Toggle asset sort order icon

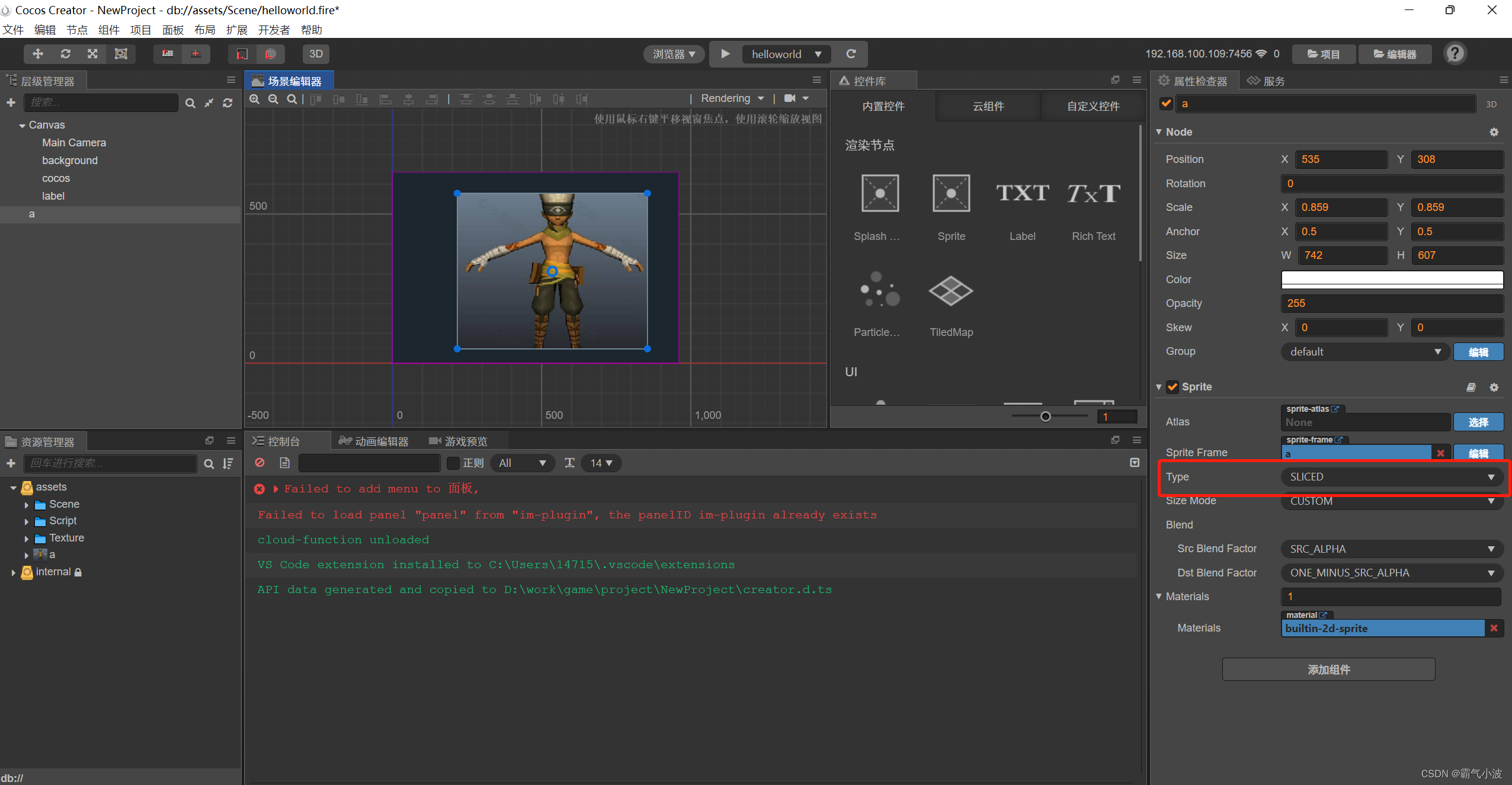pyautogui.click(x=228, y=463)
